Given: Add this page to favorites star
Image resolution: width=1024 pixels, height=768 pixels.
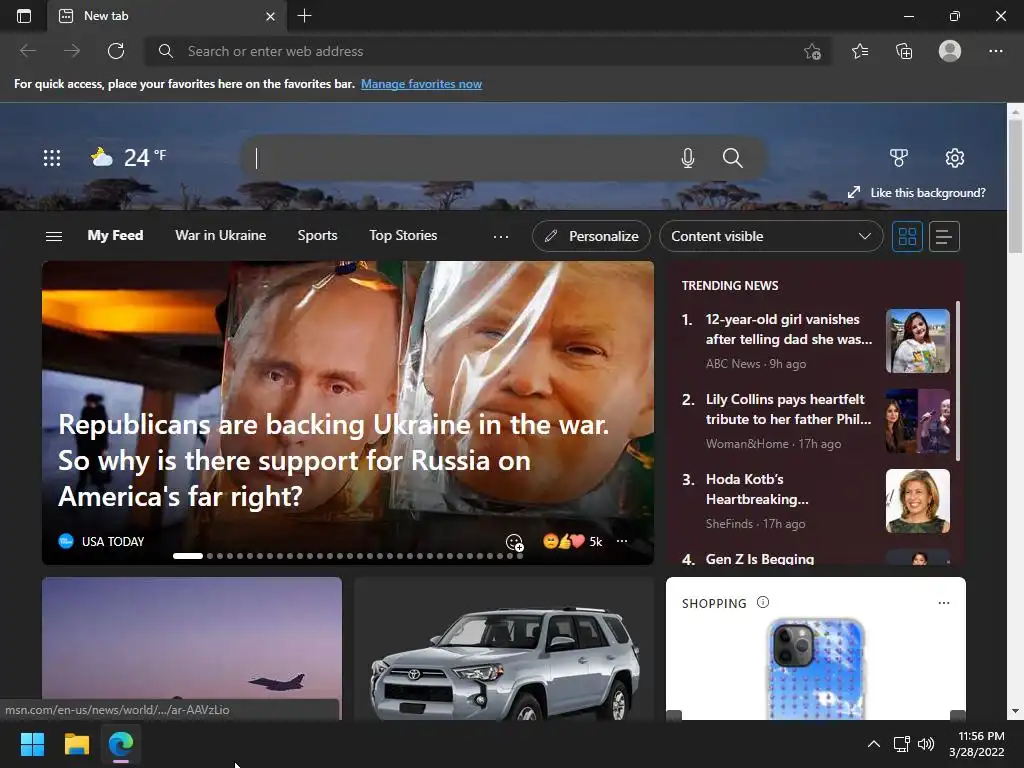Looking at the screenshot, I should pyautogui.click(x=812, y=51).
